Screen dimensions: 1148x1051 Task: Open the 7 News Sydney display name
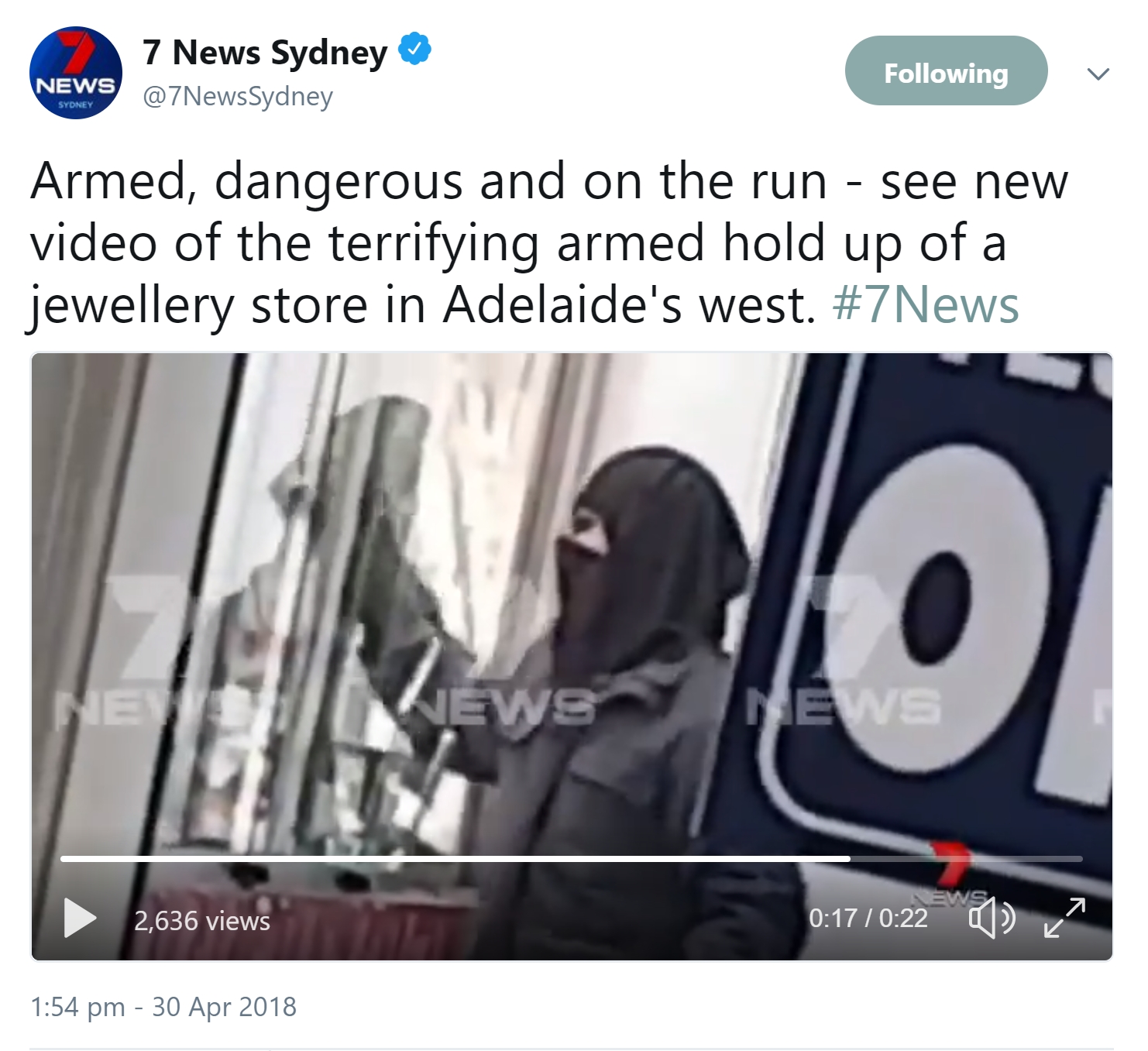[265, 53]
